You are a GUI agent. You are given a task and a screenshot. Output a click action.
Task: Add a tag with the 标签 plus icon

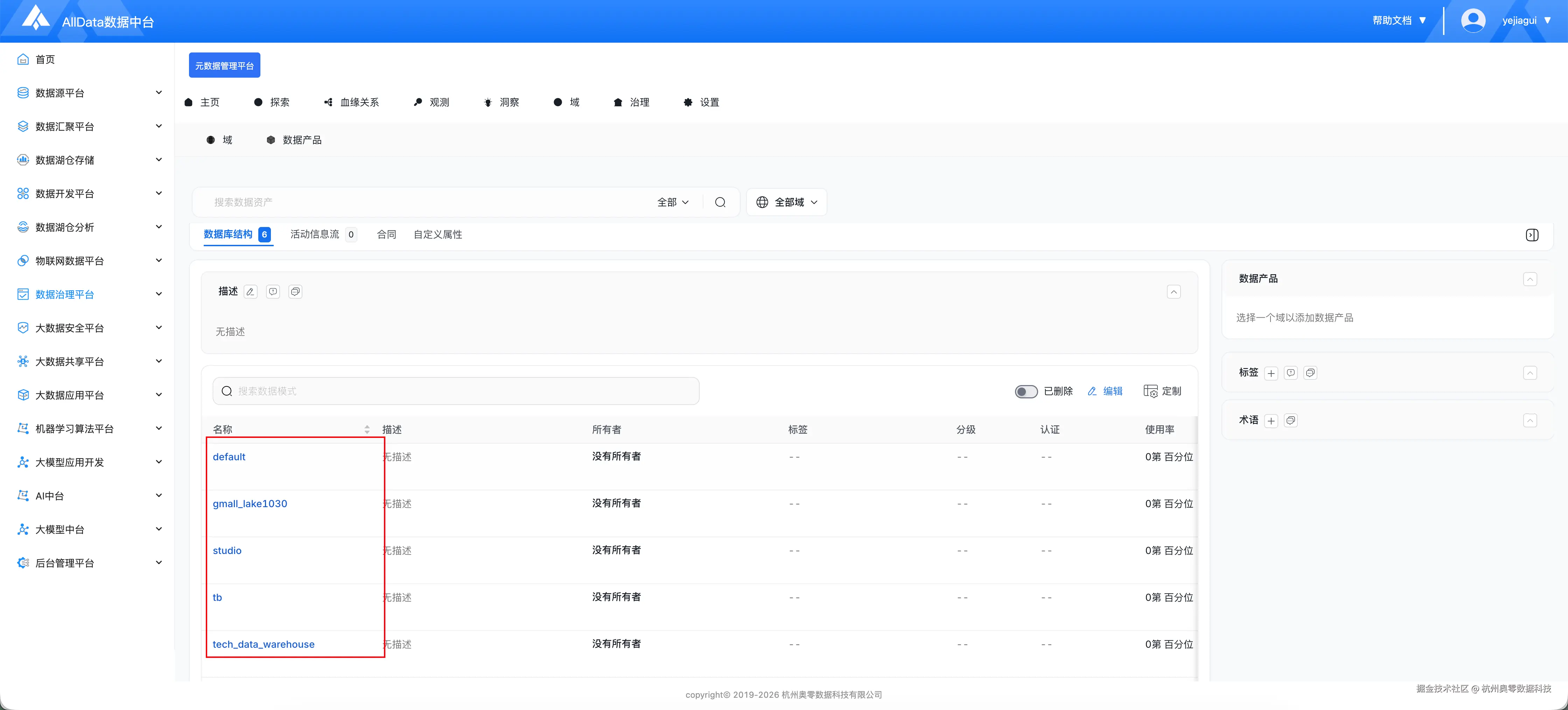[1271, 373]
